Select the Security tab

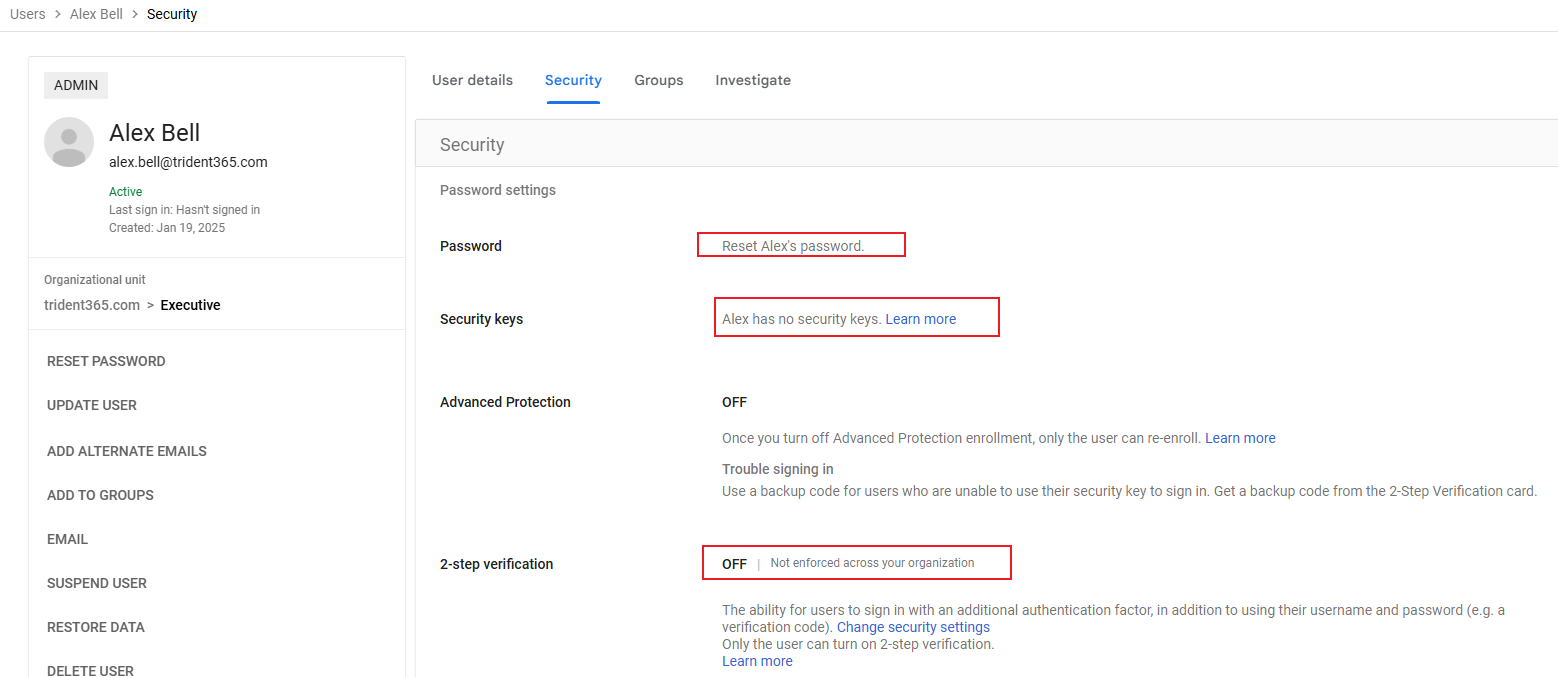tap(573, 80)
